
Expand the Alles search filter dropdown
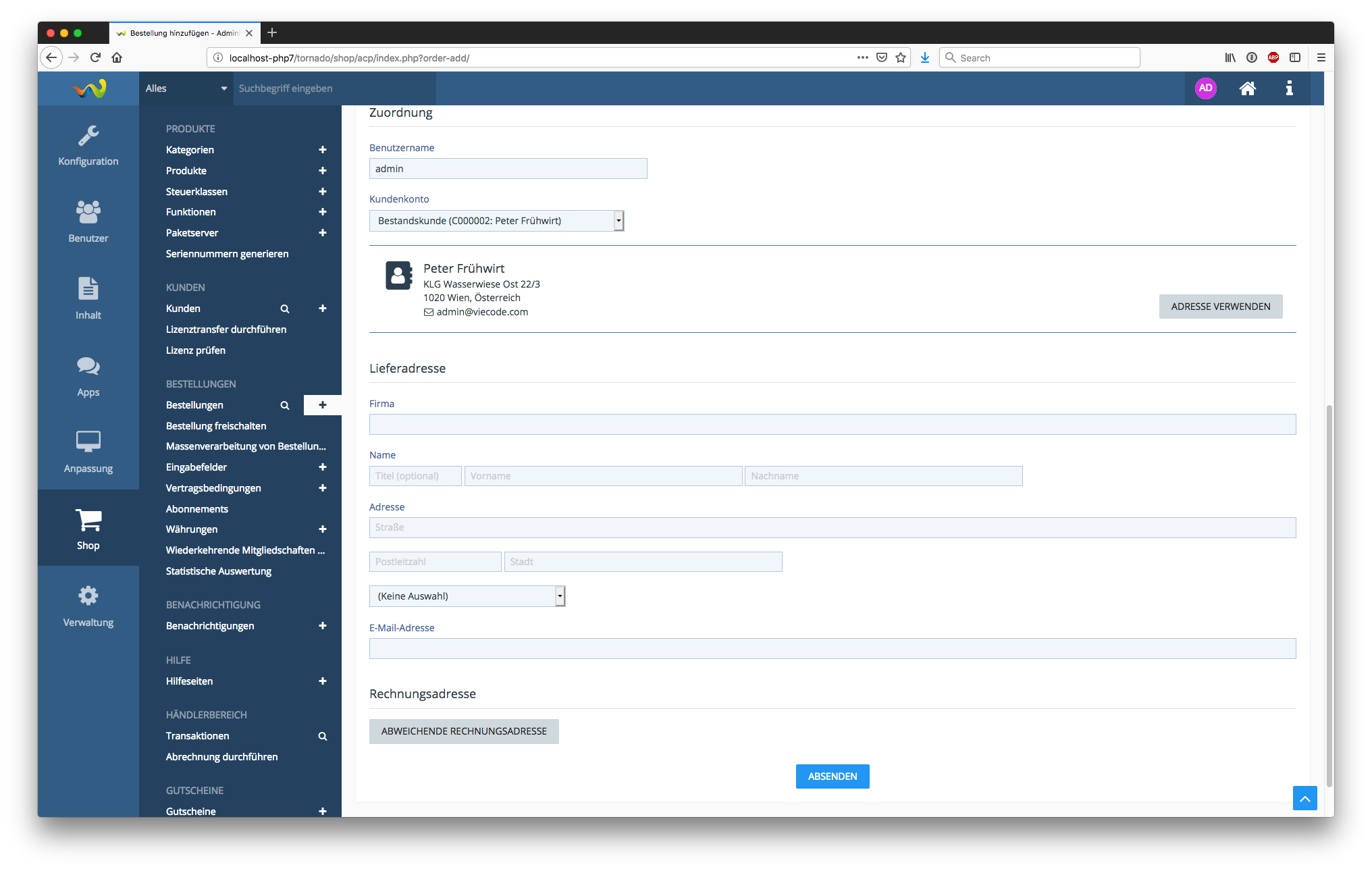tap(186, 88)
